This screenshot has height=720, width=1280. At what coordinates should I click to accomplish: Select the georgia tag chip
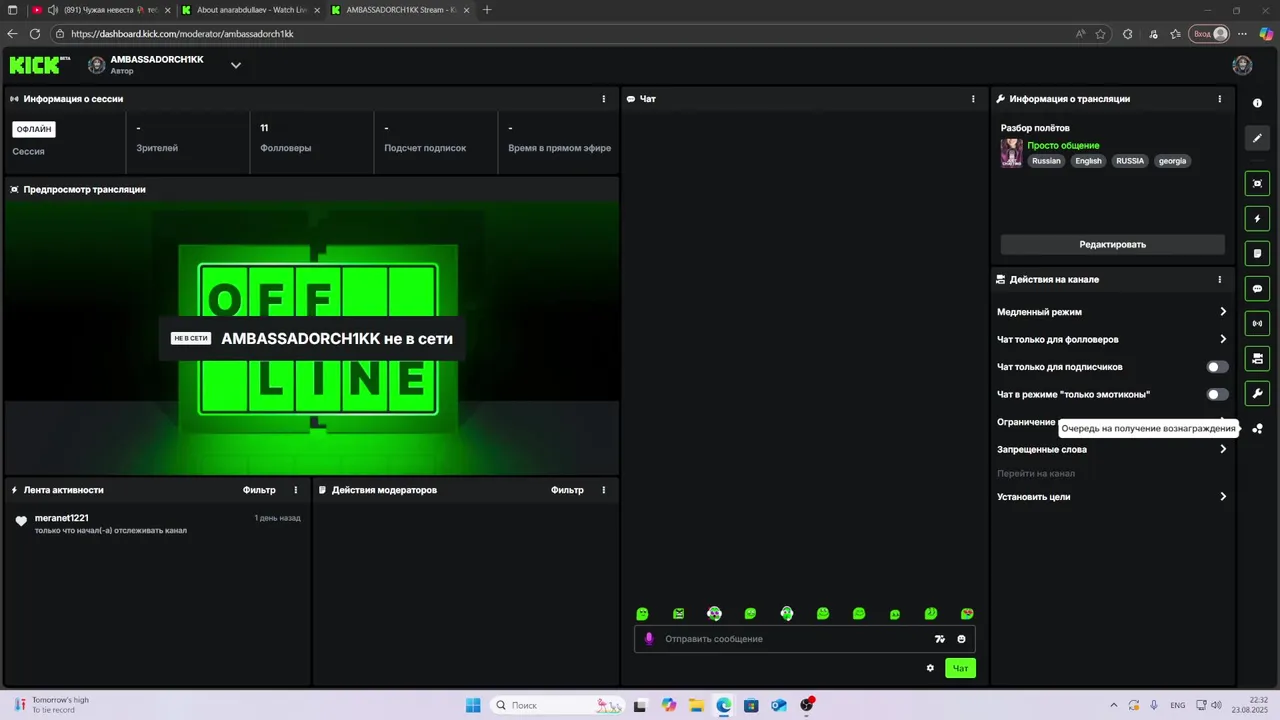[x=1172, y=161]
